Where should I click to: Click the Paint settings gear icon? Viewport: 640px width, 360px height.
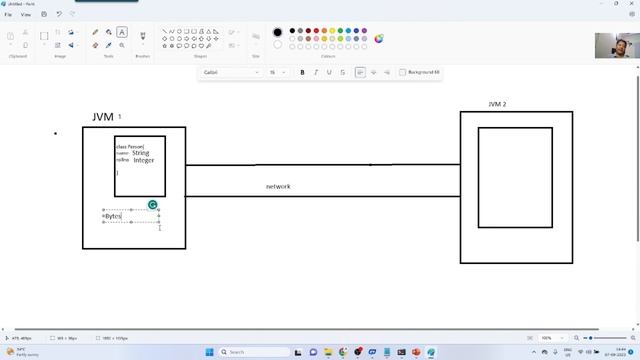tap(632, 14)
